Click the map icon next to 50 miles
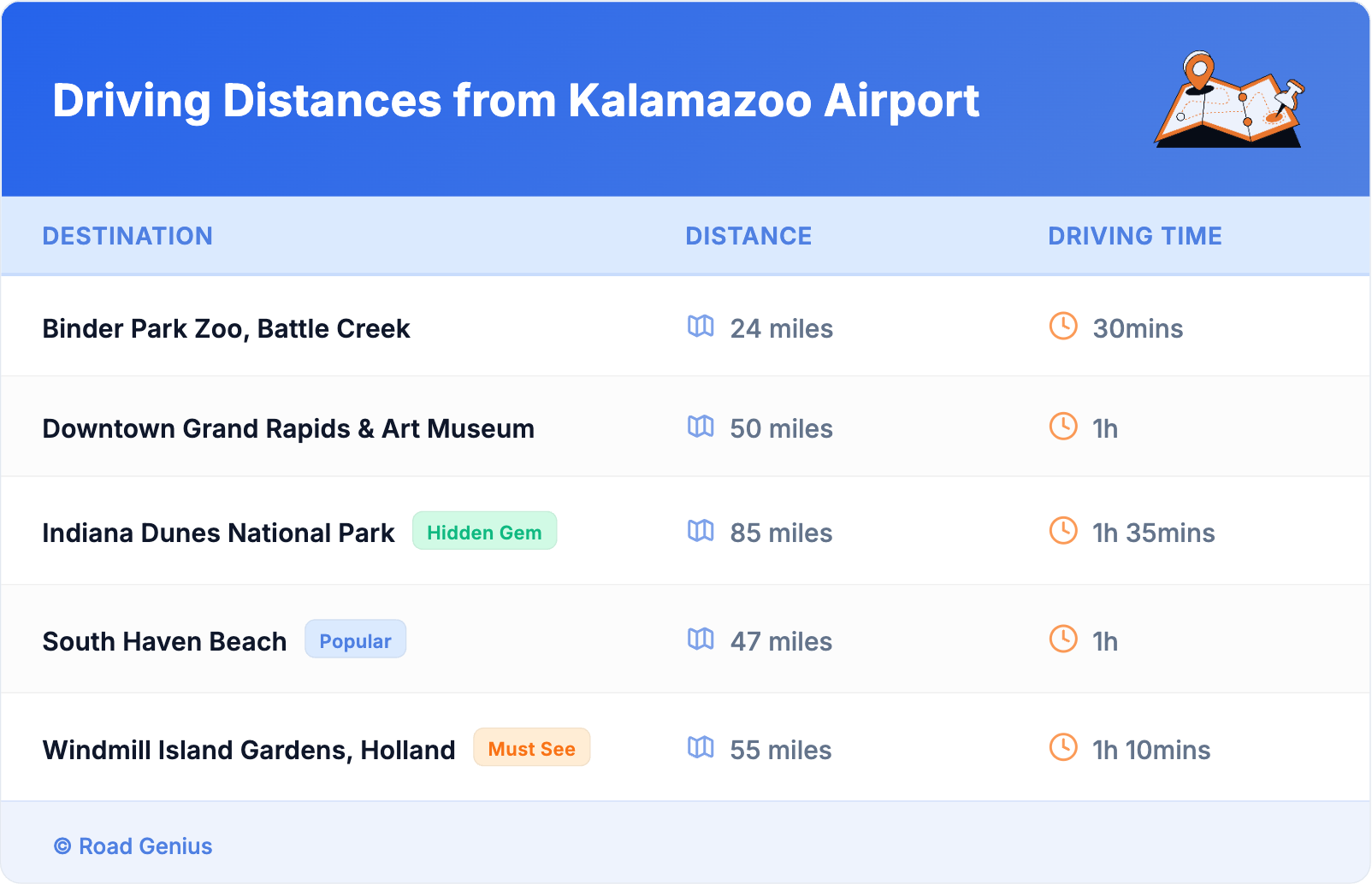The image size is (1372, 884). (701, 427)
